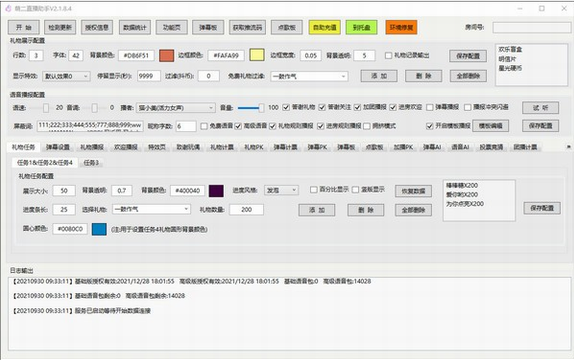This screenshot has height=360, width=574.
Task: Click the #0080C0 blue color swatch
Action: (x=99, y=229)
